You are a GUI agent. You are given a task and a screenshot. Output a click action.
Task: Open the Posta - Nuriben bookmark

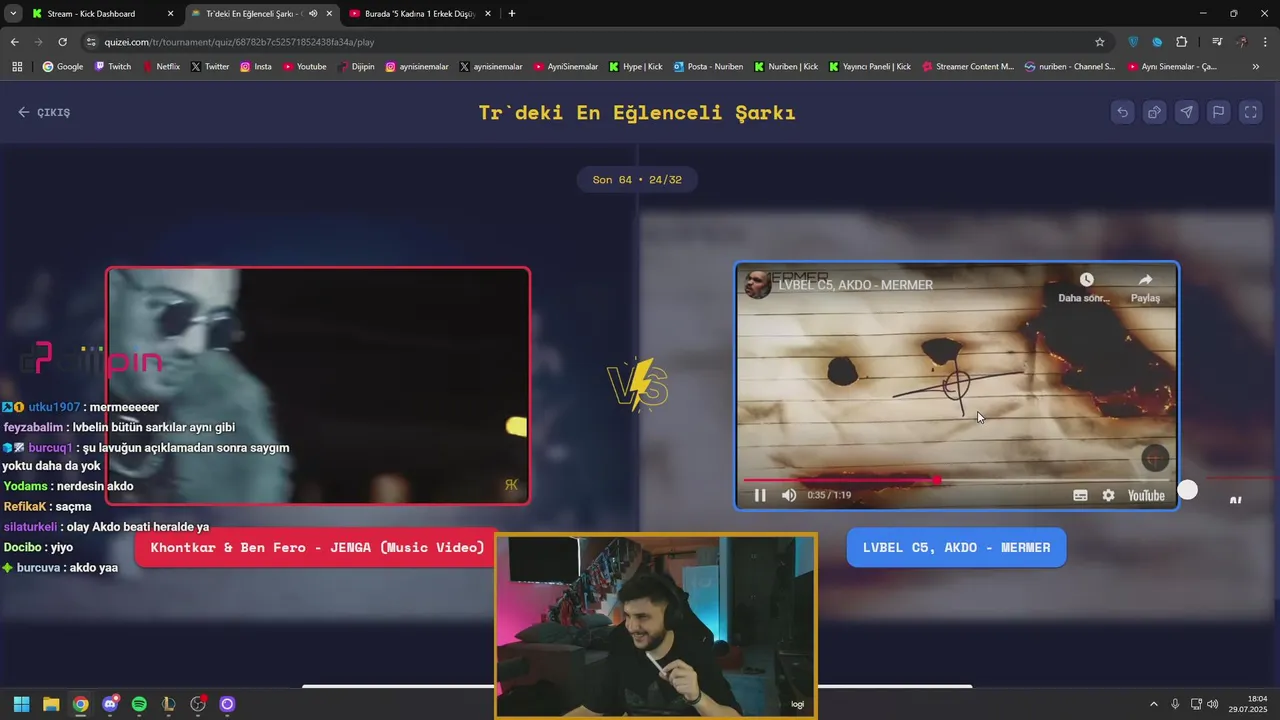click(708, 67)
